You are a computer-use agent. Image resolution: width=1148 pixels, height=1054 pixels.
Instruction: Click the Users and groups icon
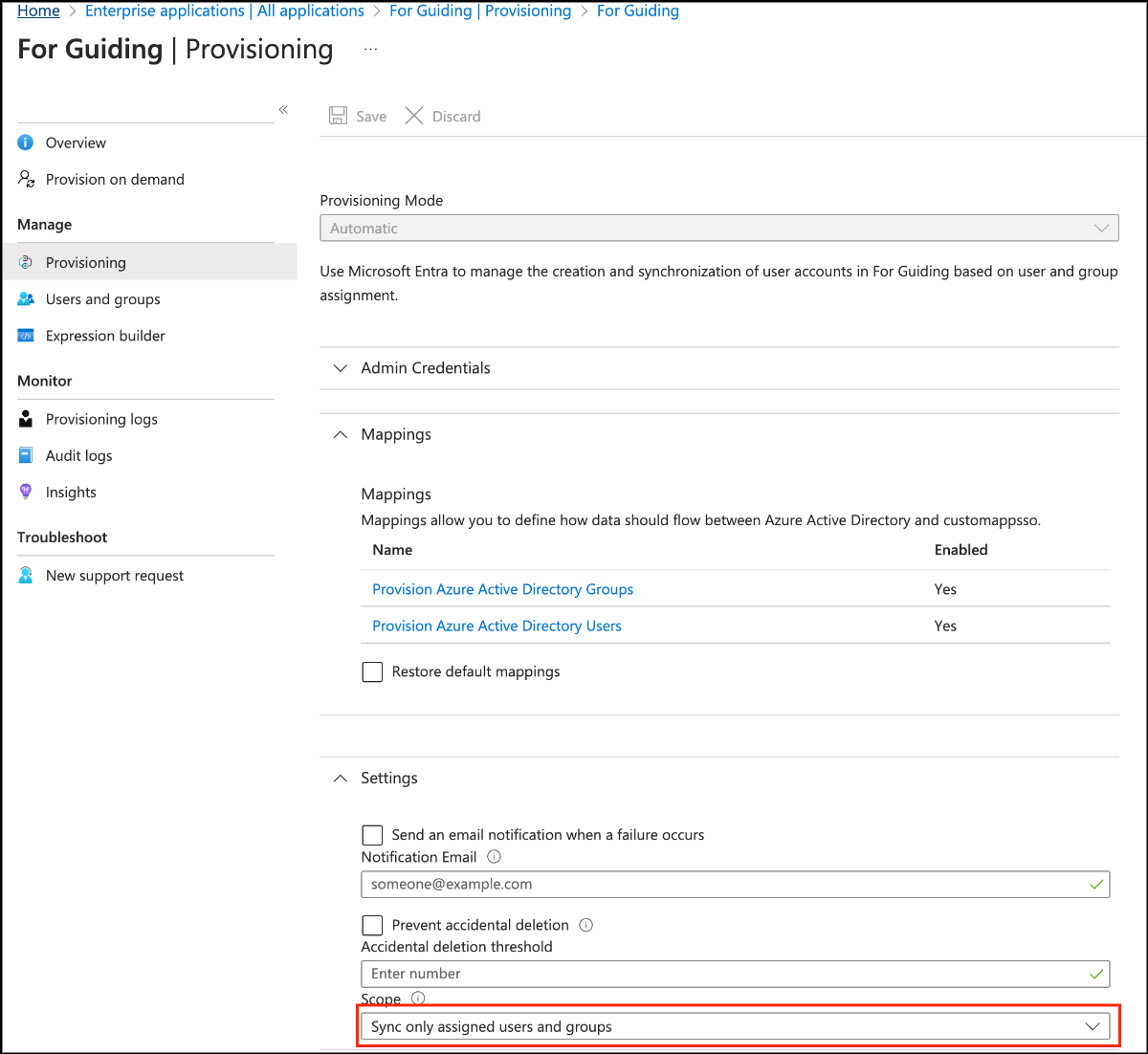coord(26,299)
